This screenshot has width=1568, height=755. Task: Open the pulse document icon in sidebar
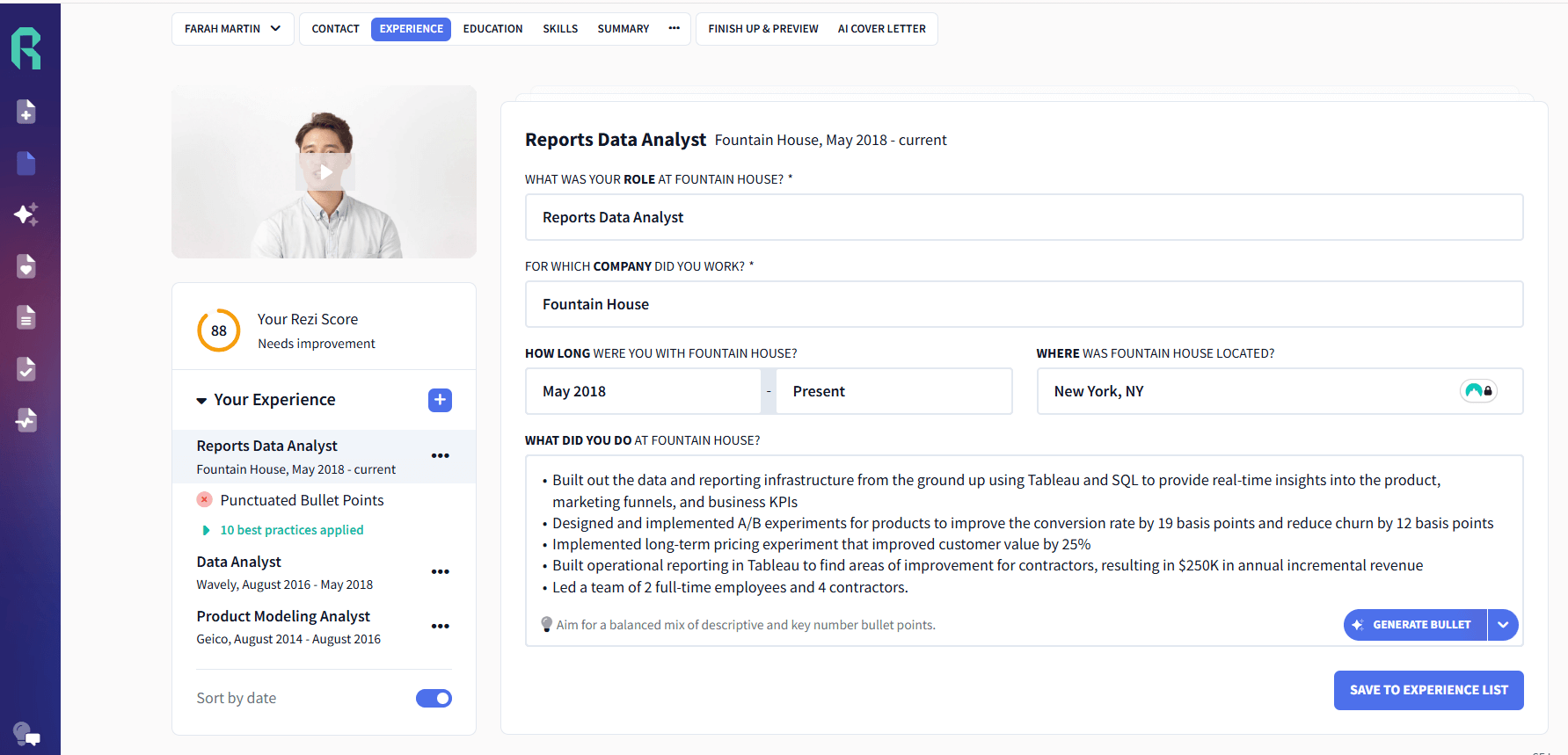(26, 420)
